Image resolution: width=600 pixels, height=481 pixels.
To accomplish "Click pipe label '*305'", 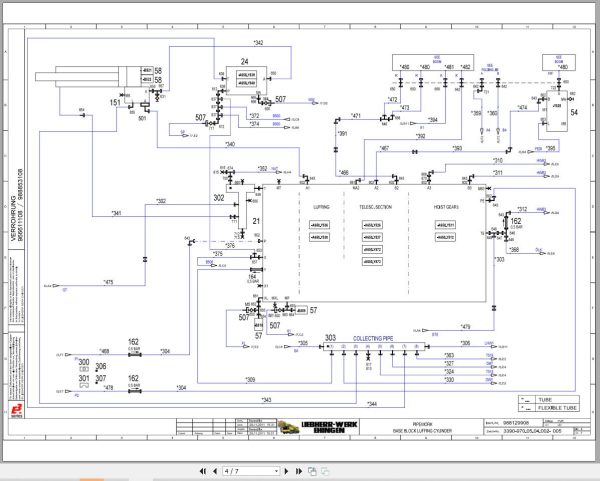I will pos(303,343).
